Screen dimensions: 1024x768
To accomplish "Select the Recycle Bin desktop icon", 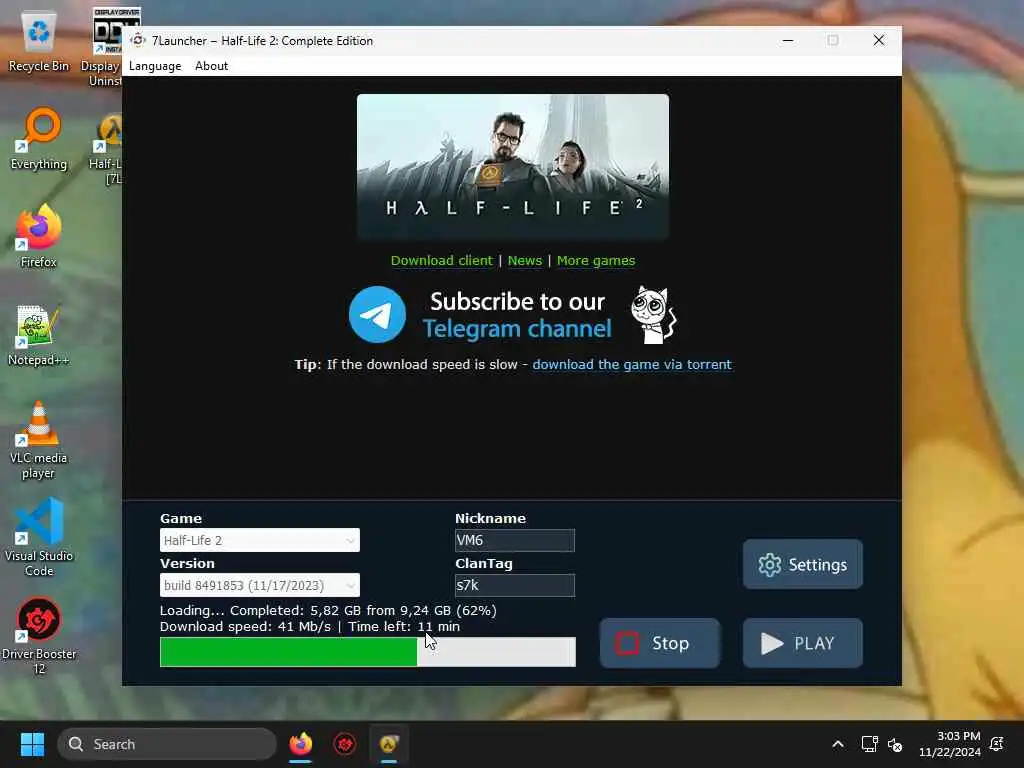I will 39,42.
